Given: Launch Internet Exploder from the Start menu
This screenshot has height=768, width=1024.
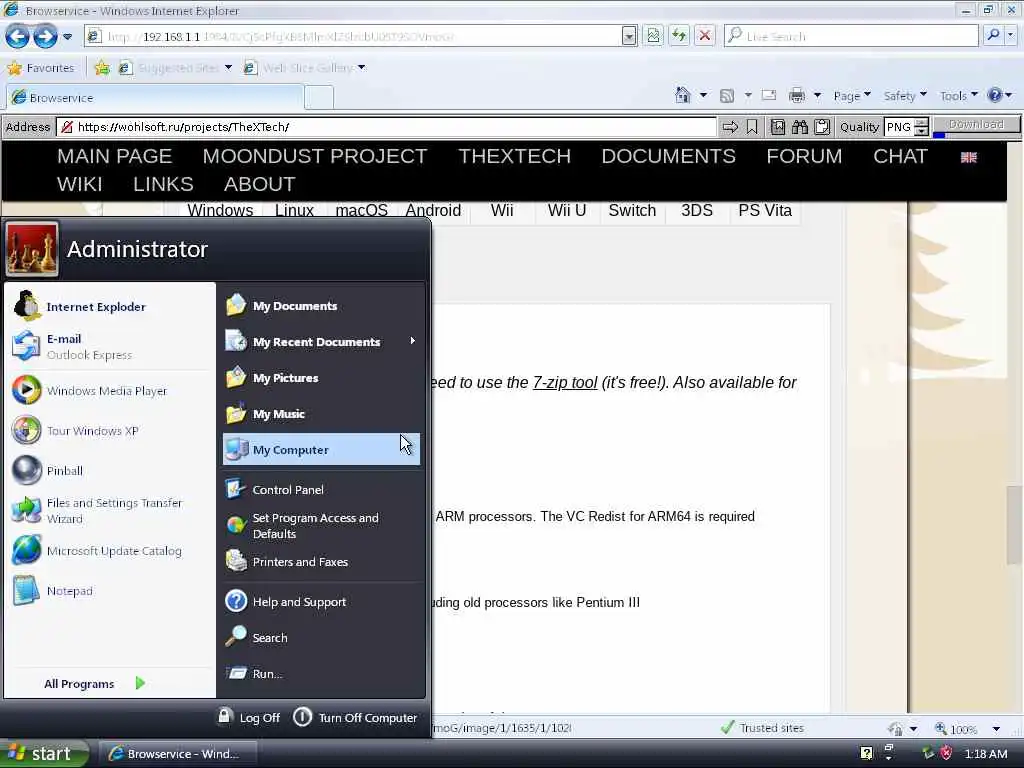Looking at the screenshot, I should pos(110,306).
